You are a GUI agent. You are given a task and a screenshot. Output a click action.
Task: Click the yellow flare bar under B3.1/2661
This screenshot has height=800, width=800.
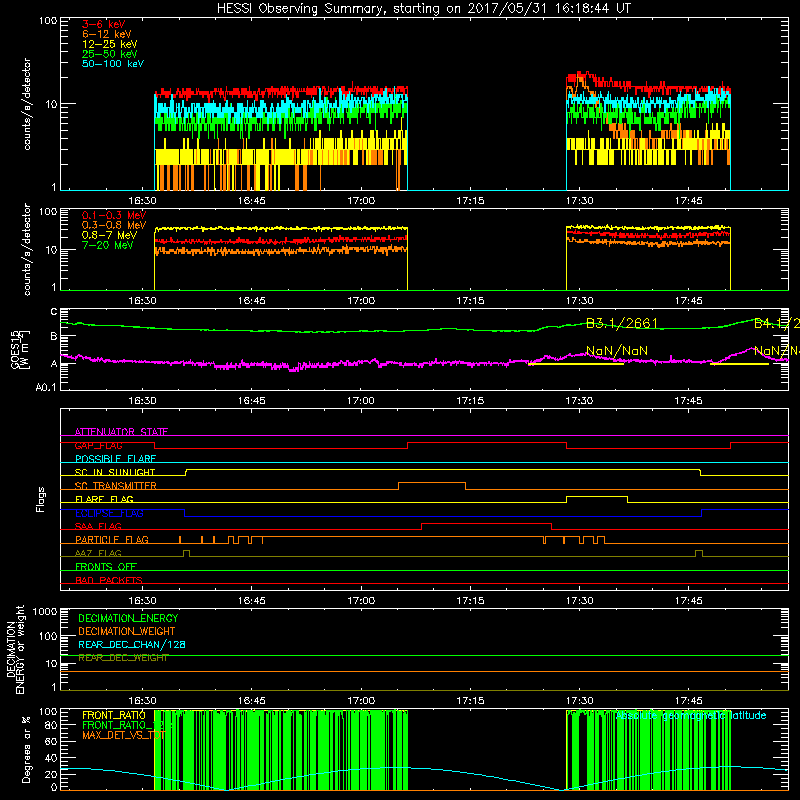576,364
